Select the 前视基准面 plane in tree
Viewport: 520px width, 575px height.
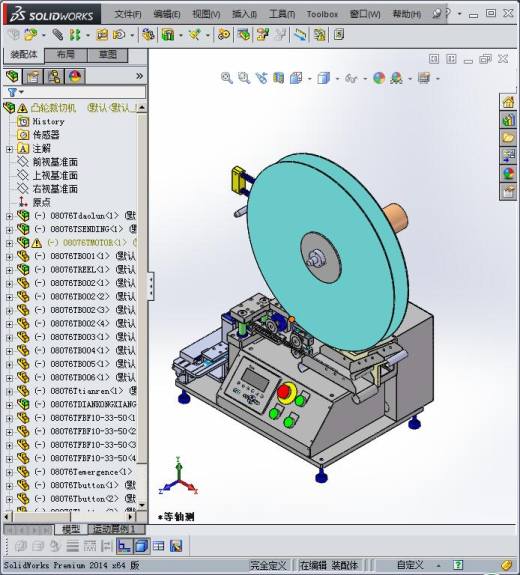(55, 162)
